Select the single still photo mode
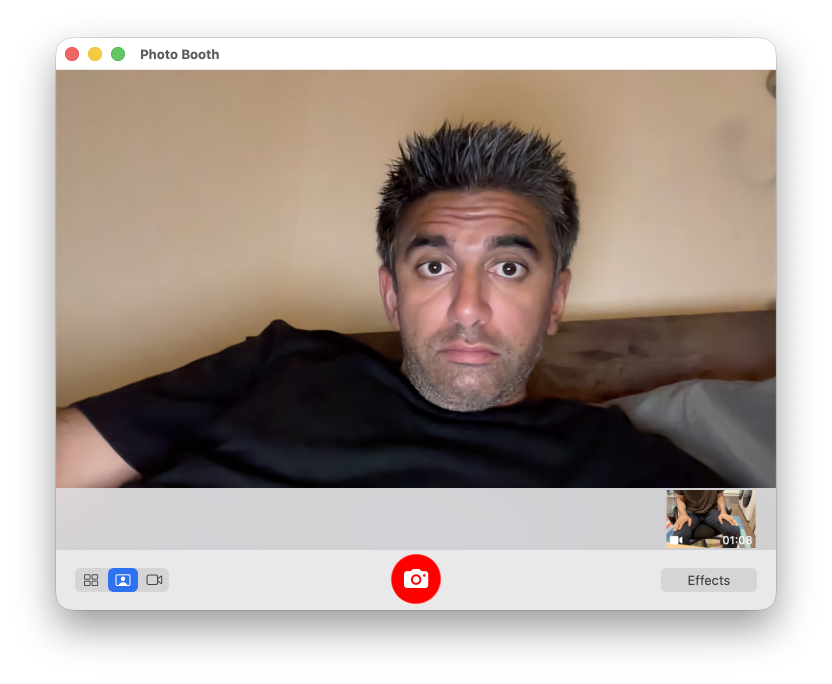832x684 pixels. coord(123,580)
